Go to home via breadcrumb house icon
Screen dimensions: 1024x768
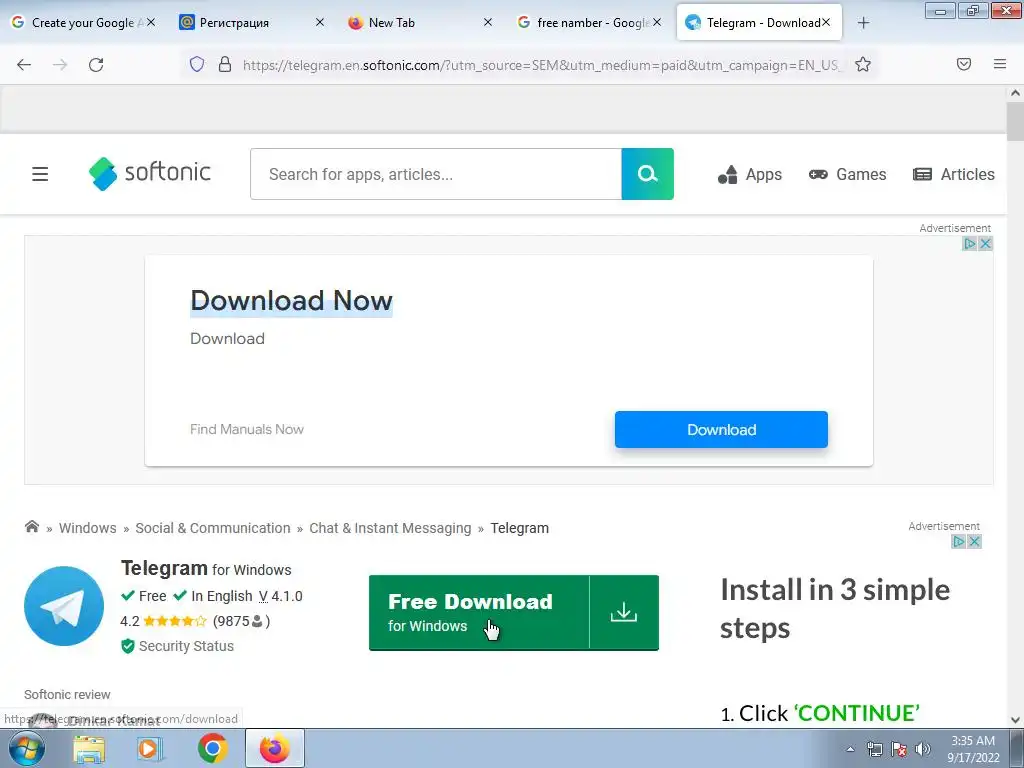[31, 526]
